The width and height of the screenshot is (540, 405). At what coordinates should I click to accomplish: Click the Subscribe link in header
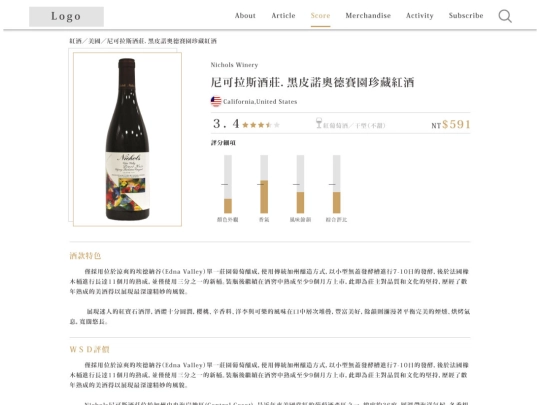pyautogui.click(x=466, y=15)
